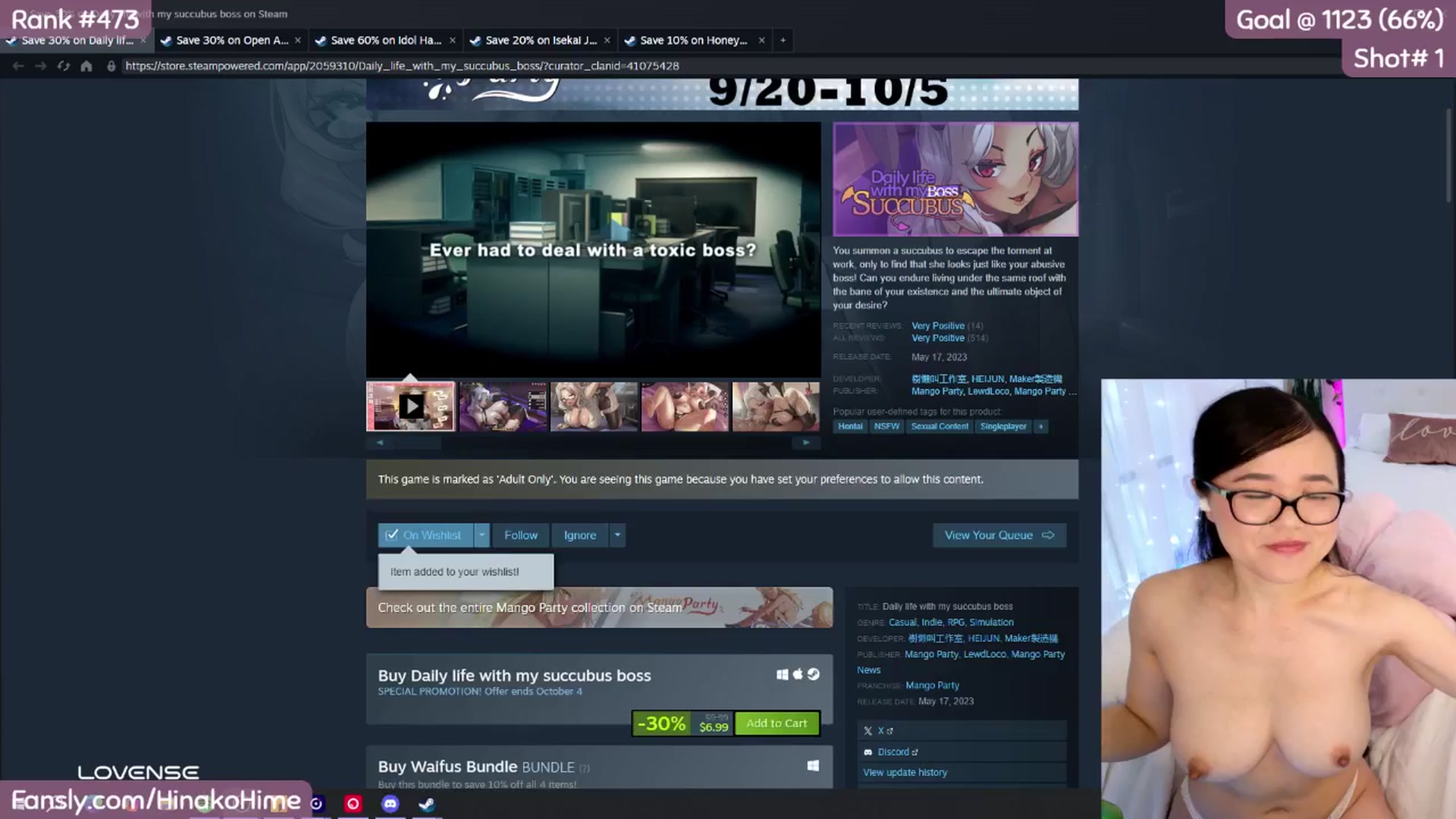
Task: Open the Simulation genre link
Action: 991,623
